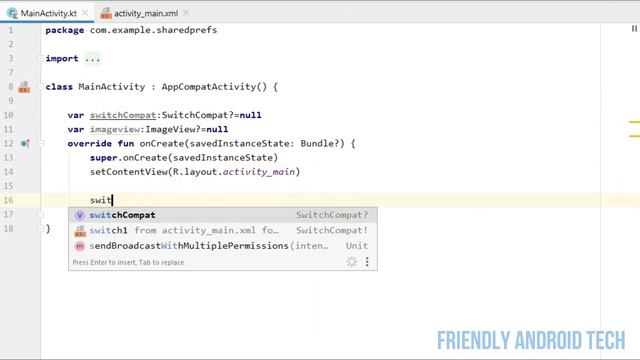Click the inspection pause indicator in top-right corner
Image resolution: width=640 pixels, height=360 pixels.
[634, 29]
